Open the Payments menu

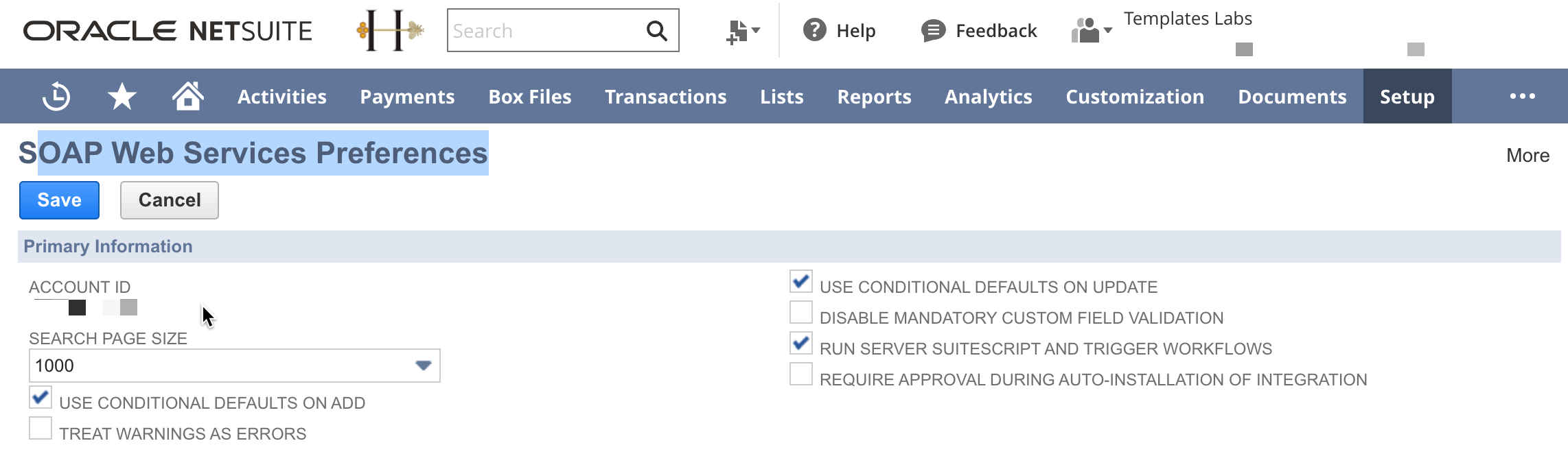pyautogui.click(x=408, y=97)
